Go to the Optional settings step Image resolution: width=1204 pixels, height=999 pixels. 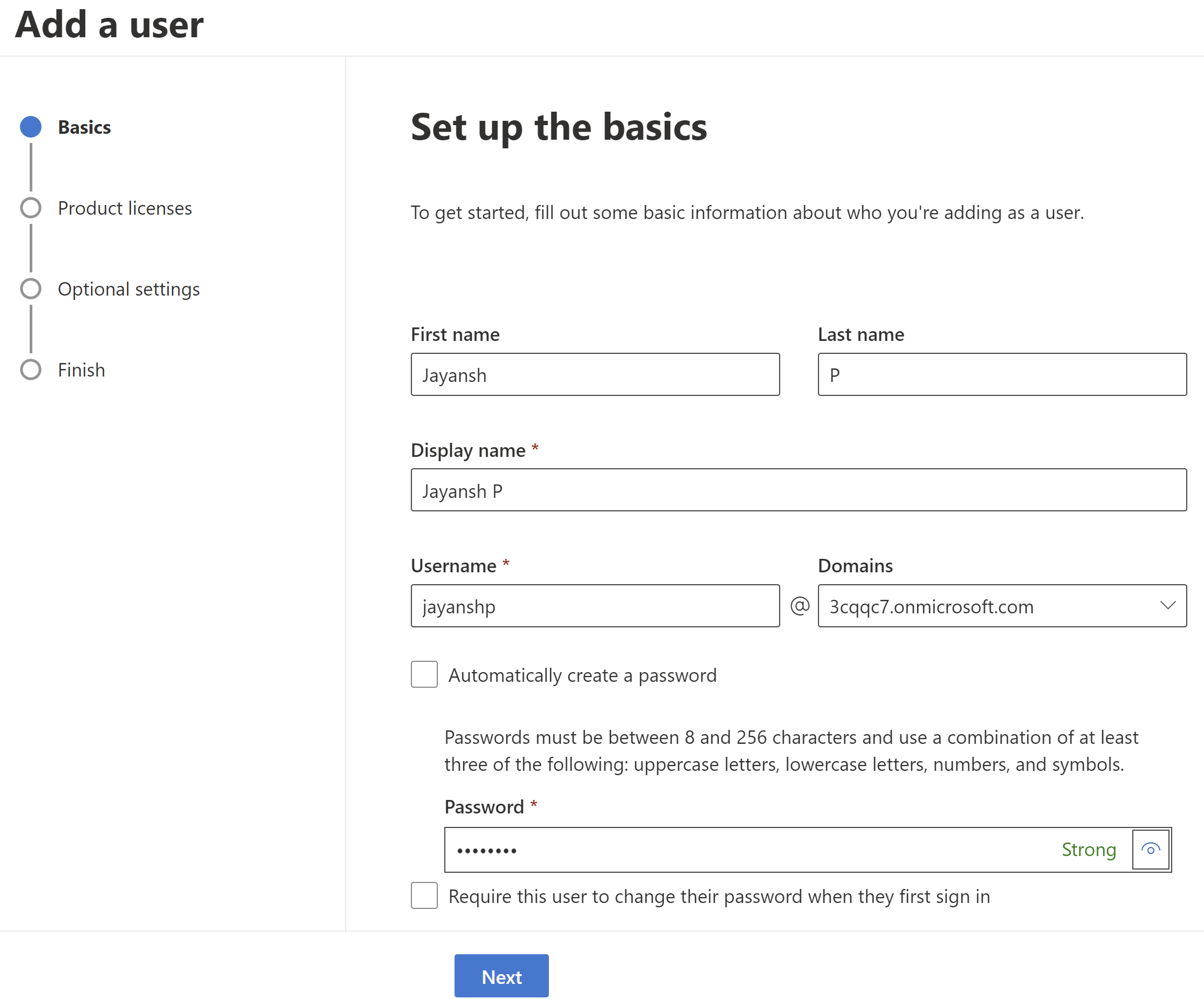pos(129,289)
